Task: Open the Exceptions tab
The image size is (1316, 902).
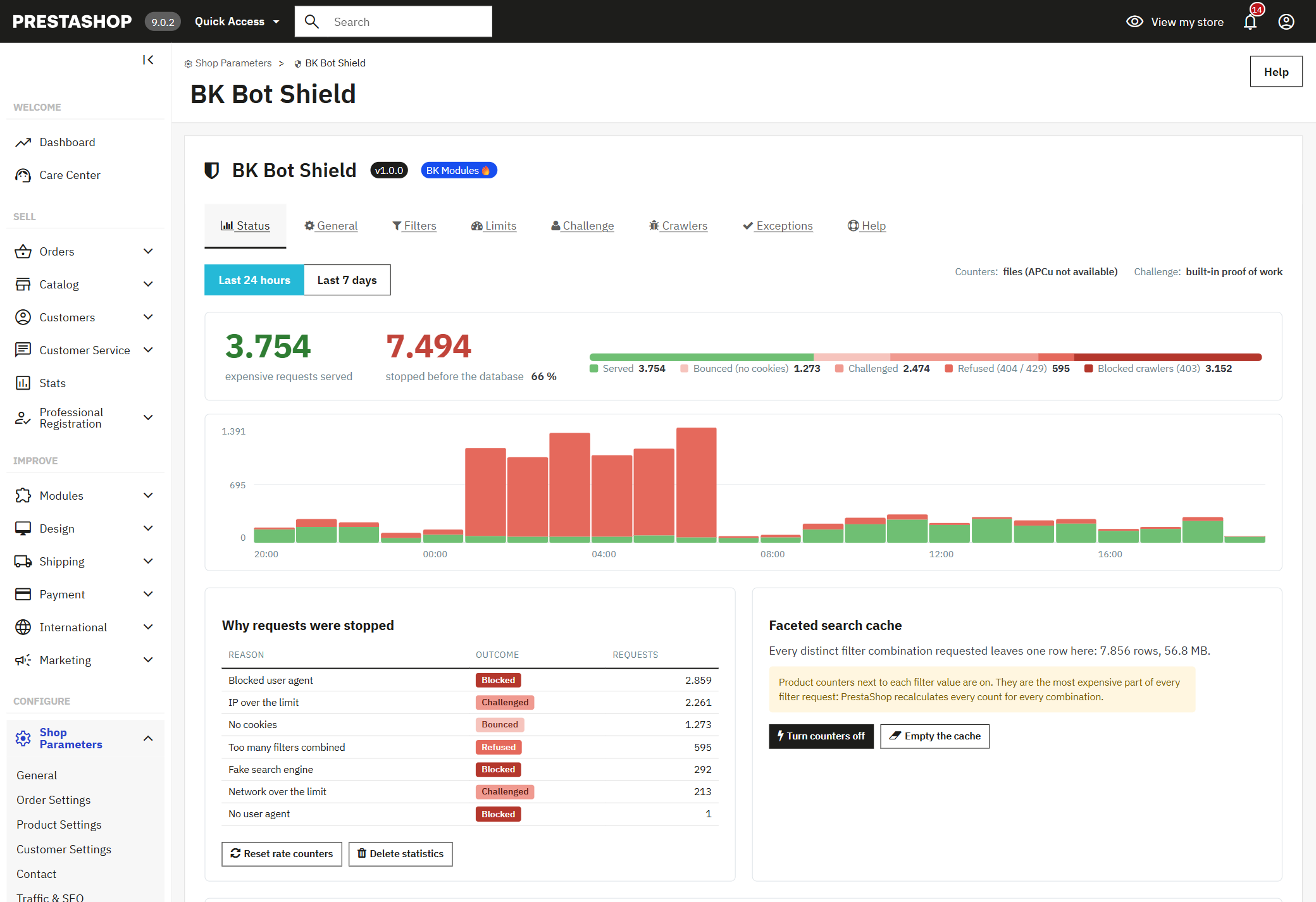Action: click(x=778, y=226)
